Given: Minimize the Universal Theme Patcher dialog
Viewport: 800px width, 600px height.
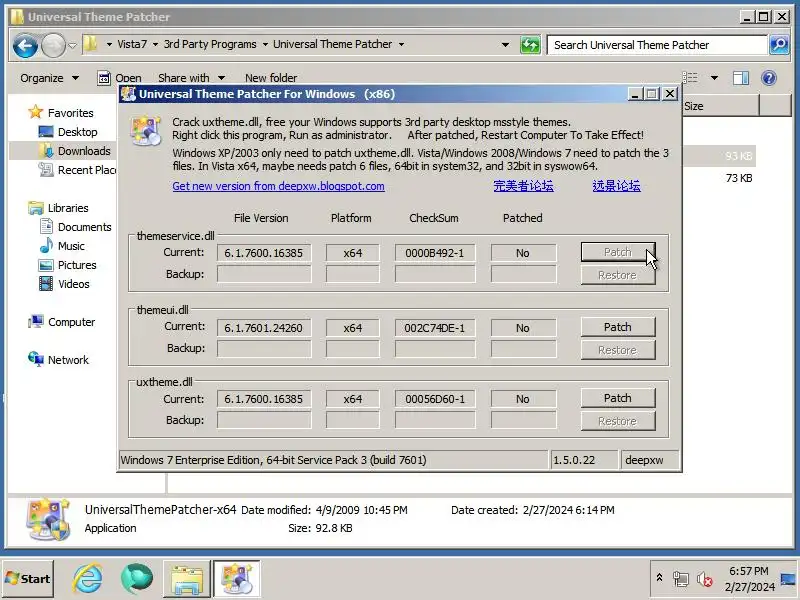Looking at the screenshot, I should click(x=635, y=94).
